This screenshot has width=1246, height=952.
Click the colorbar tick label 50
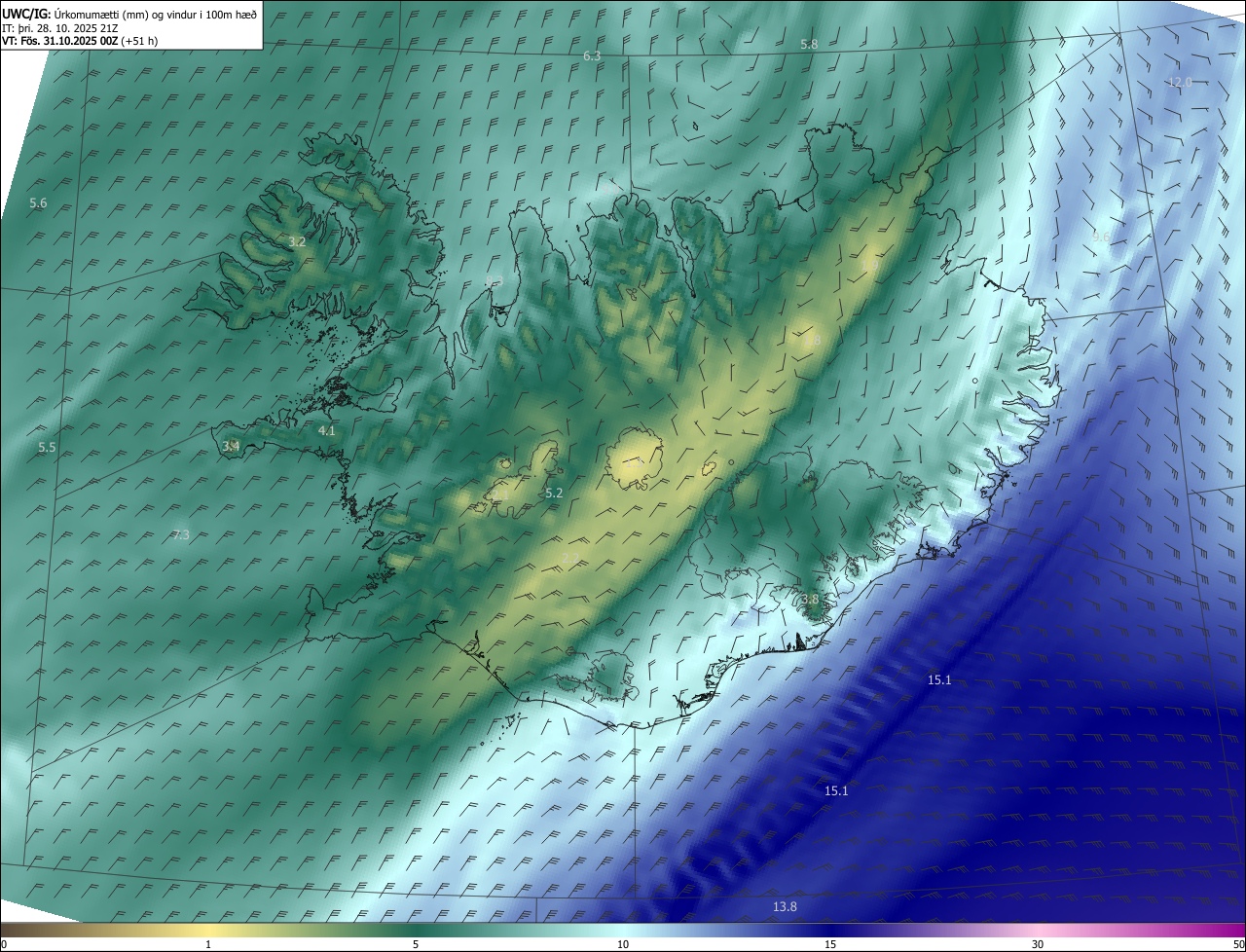pos(1238,944)
